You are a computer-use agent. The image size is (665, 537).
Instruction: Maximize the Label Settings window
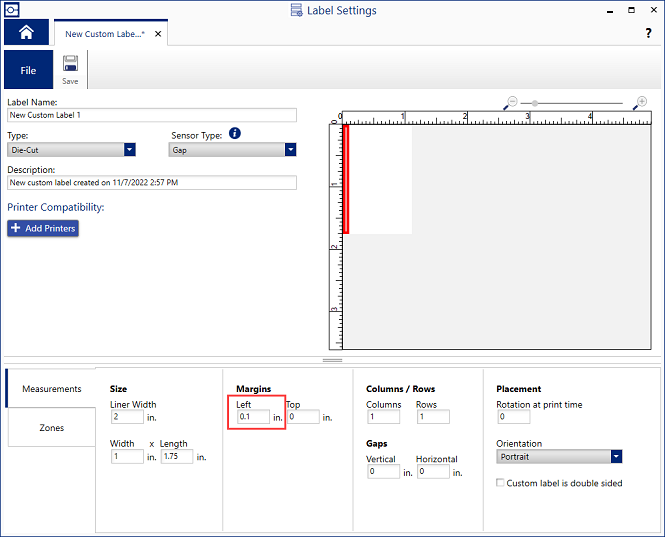click(631, 10)
